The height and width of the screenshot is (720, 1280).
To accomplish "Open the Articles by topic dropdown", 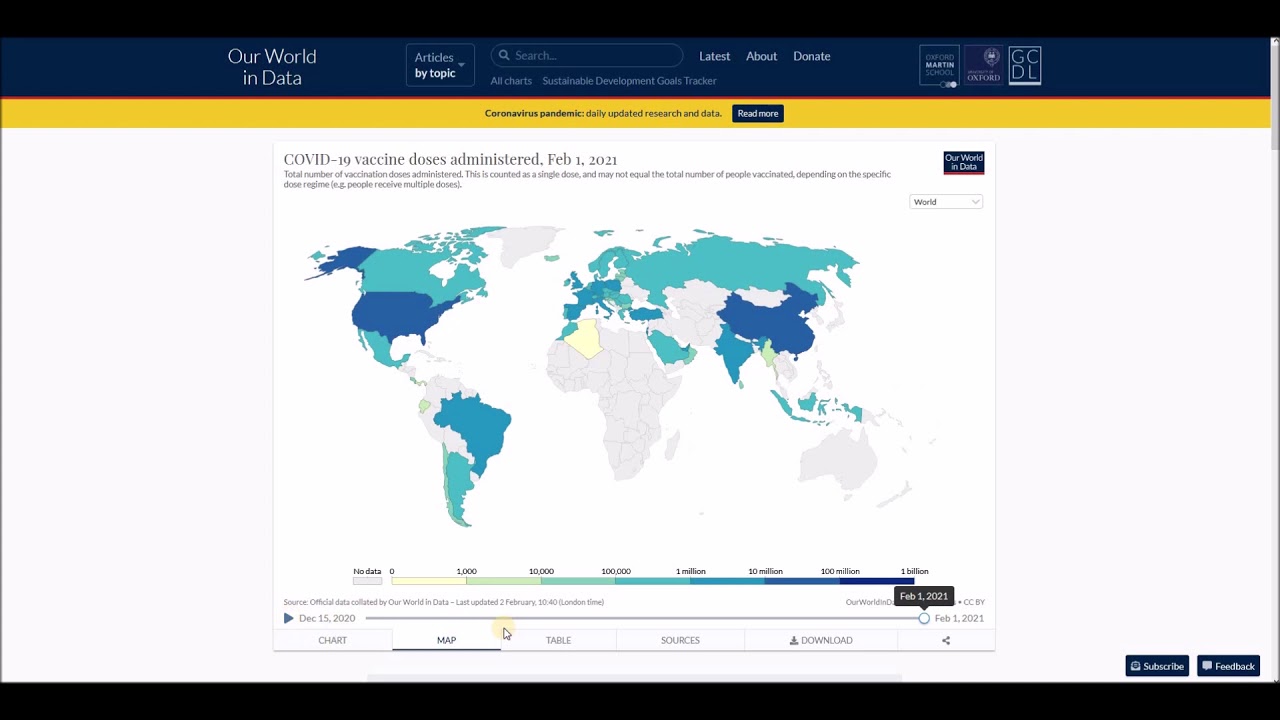I will (439, 65).
